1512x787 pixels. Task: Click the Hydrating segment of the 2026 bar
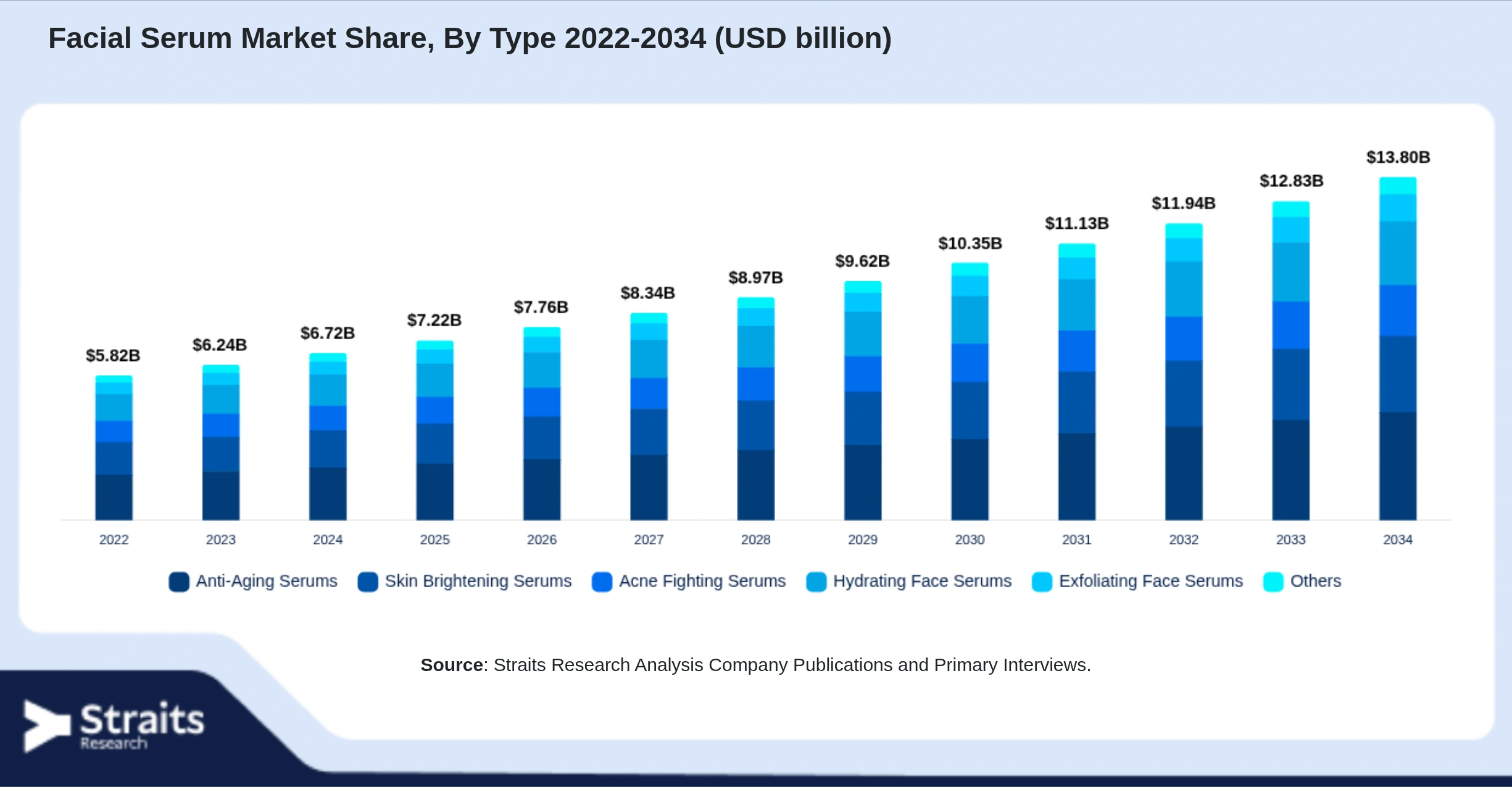pyautogui.click(x=542, y=370)
